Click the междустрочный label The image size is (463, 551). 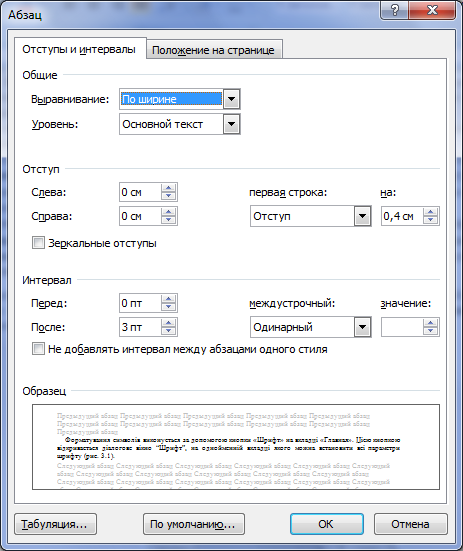pos(292,303)
